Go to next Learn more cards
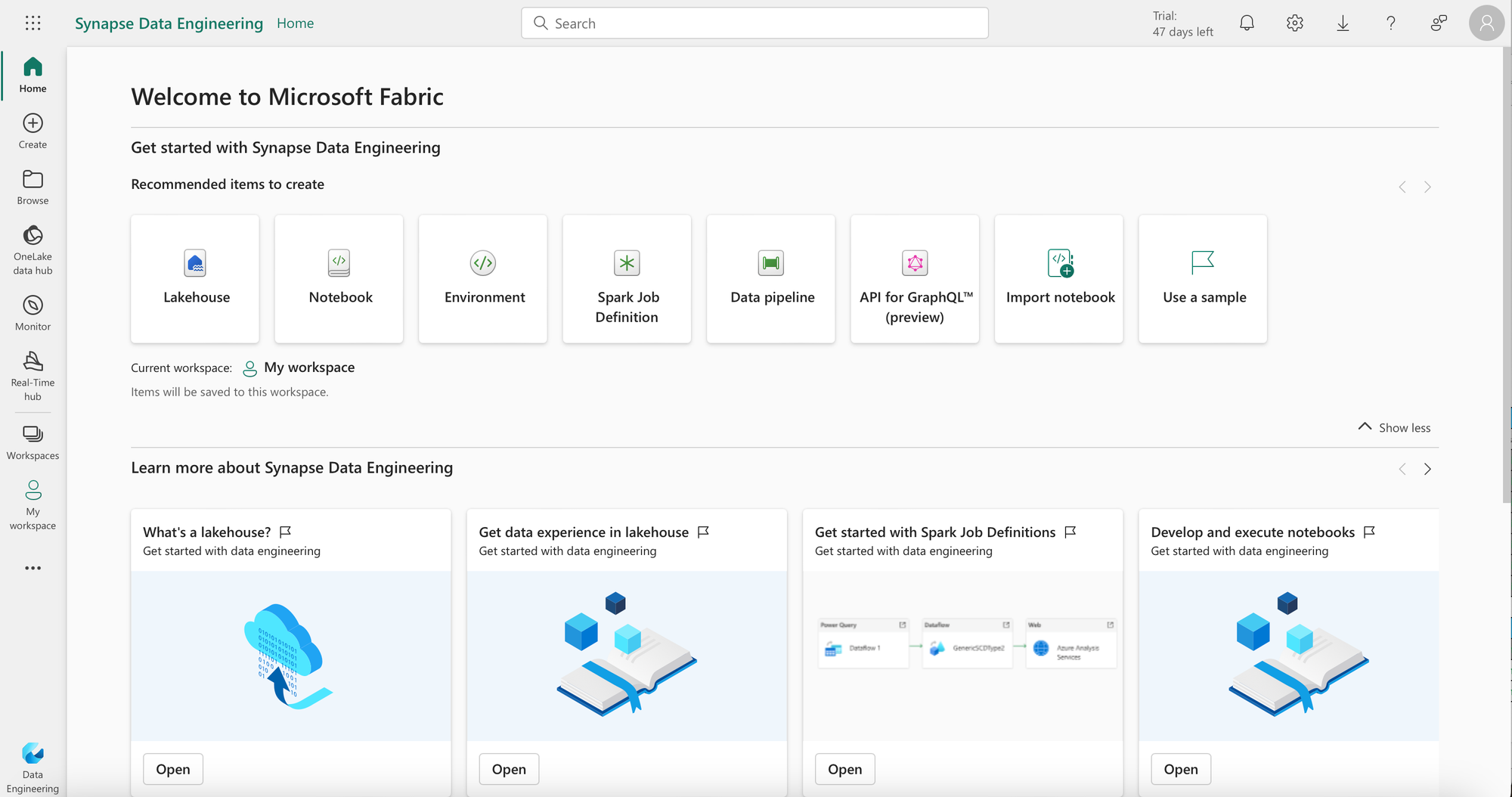 tap(1427, 469)
